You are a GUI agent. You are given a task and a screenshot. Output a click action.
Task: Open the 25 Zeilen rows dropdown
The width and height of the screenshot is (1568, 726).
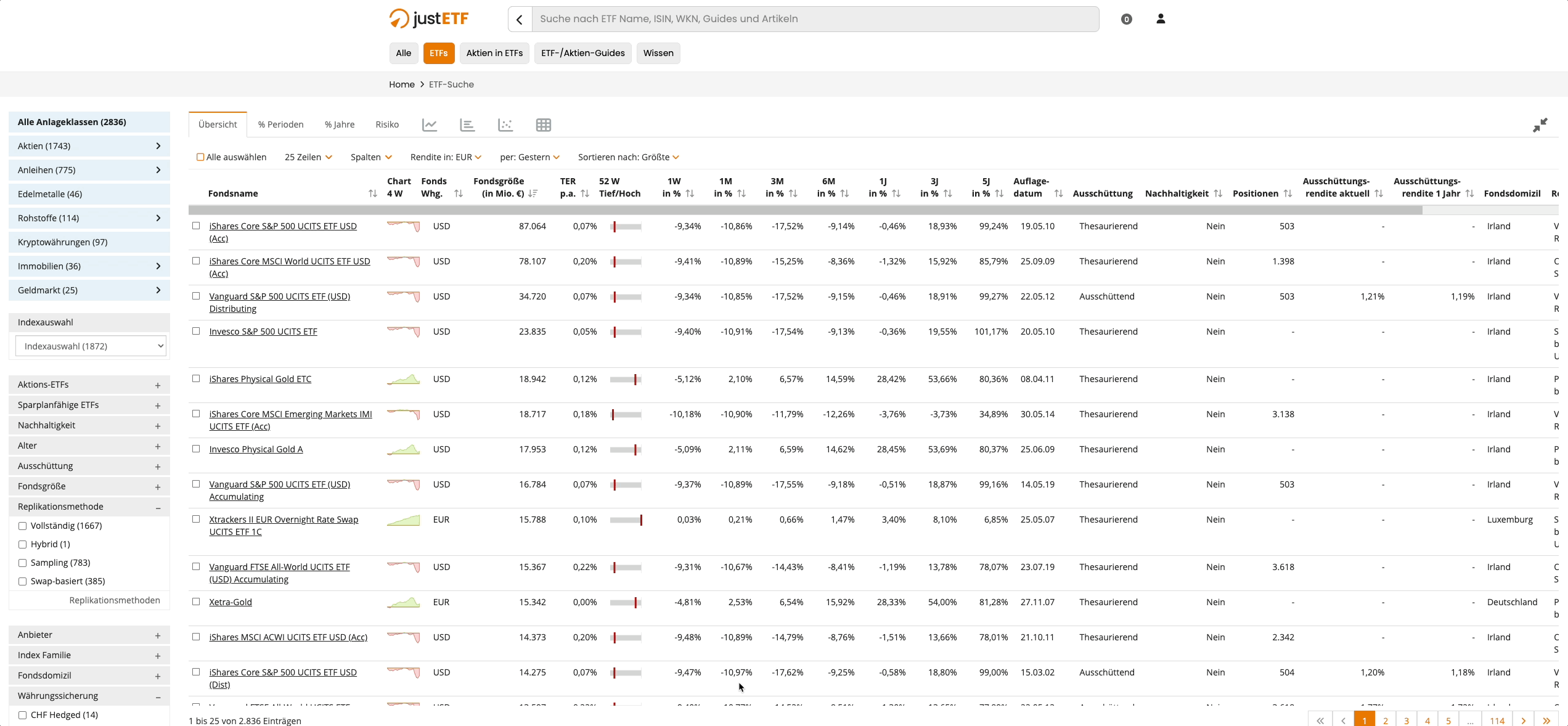(x=308, y=157)
